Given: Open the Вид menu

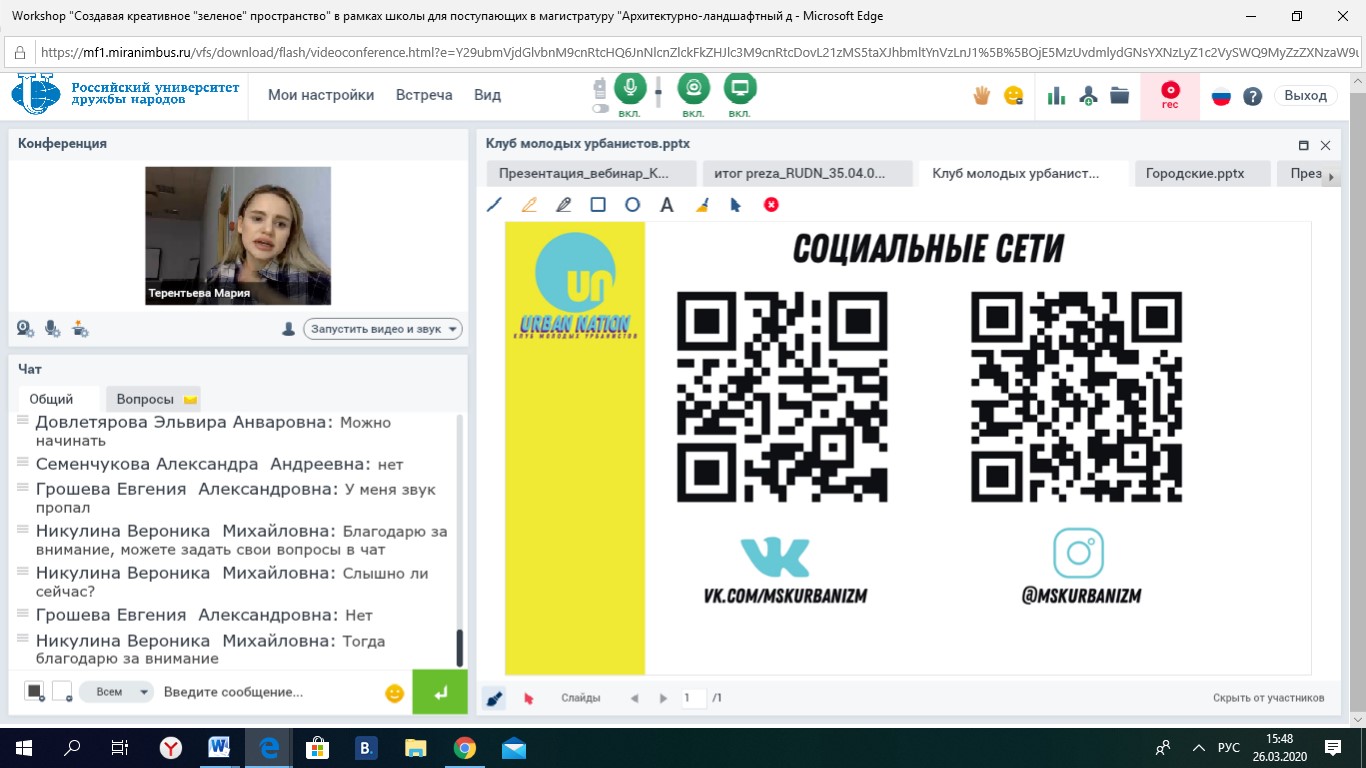Looking at the screenshot, I should pos(487,95).
